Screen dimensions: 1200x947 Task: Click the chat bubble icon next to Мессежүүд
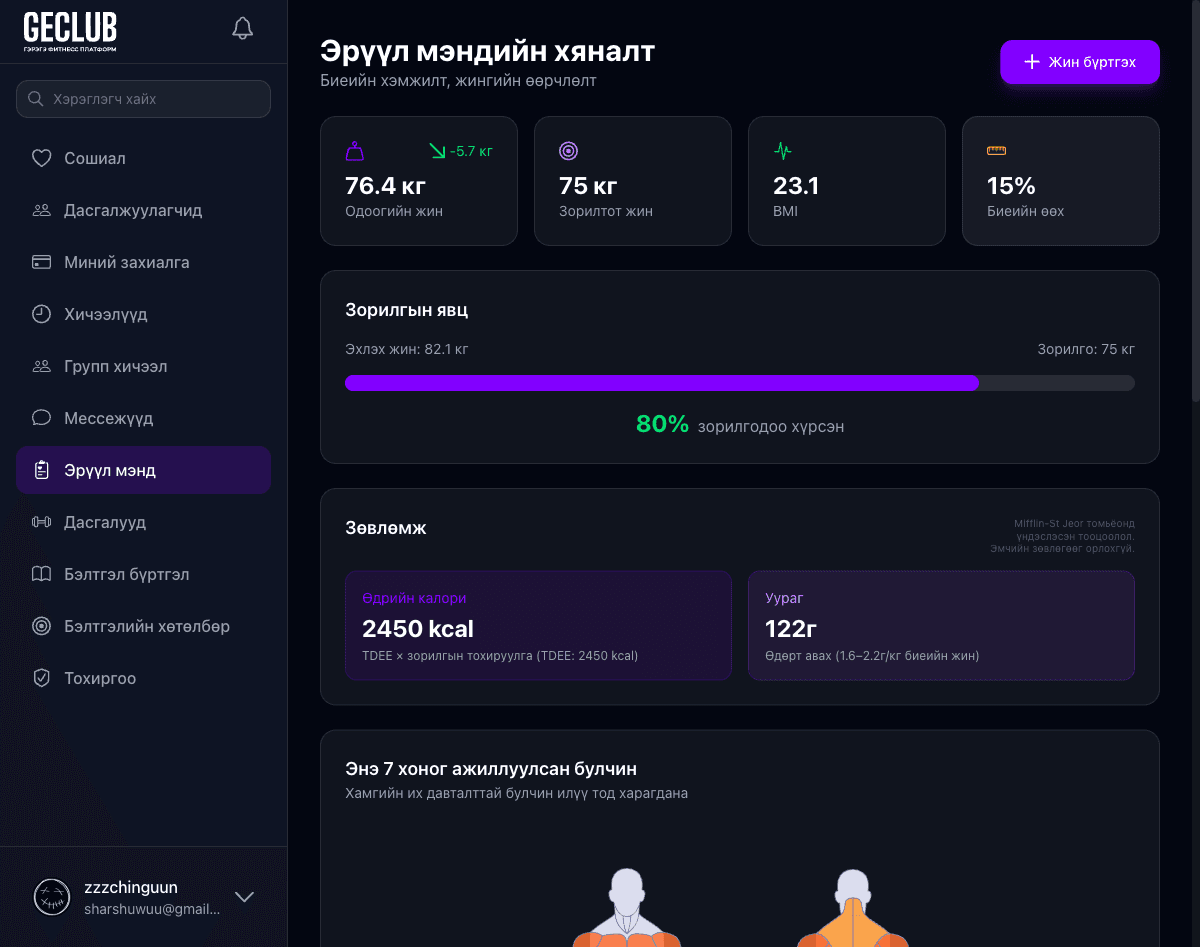click(x=41, y=418)
